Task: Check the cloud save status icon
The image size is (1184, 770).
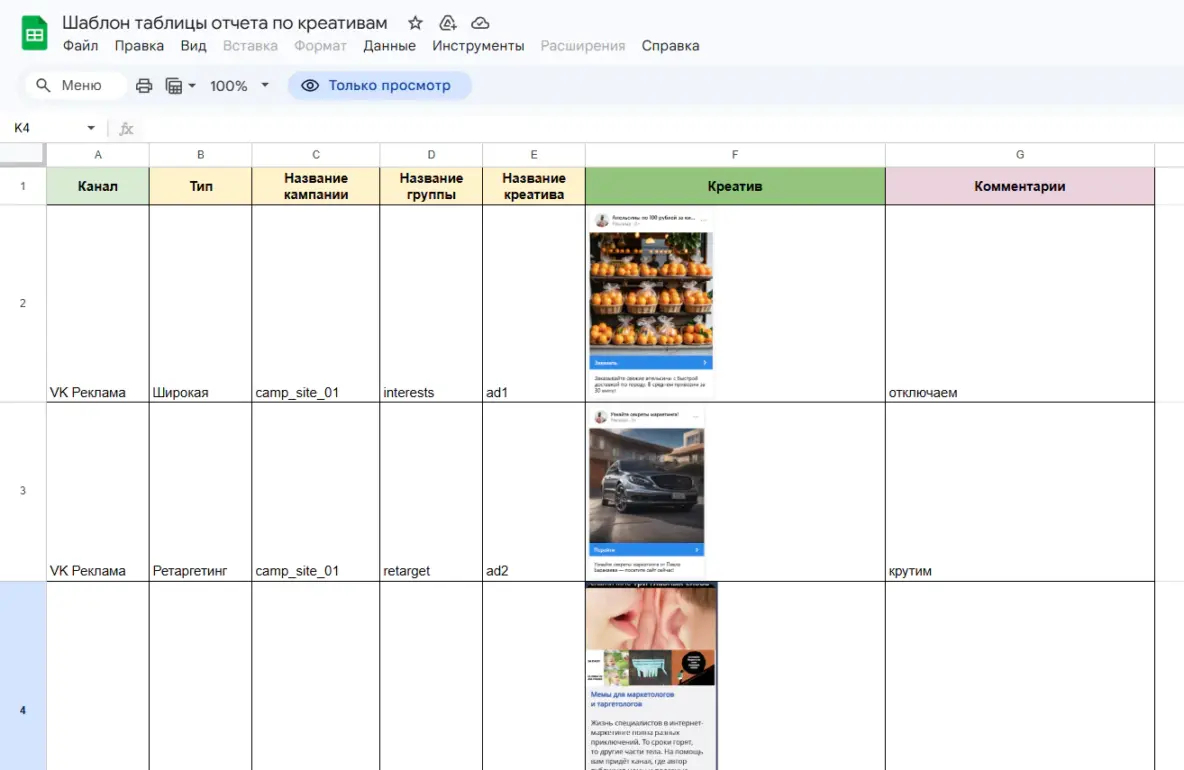Action: (479, 23)
